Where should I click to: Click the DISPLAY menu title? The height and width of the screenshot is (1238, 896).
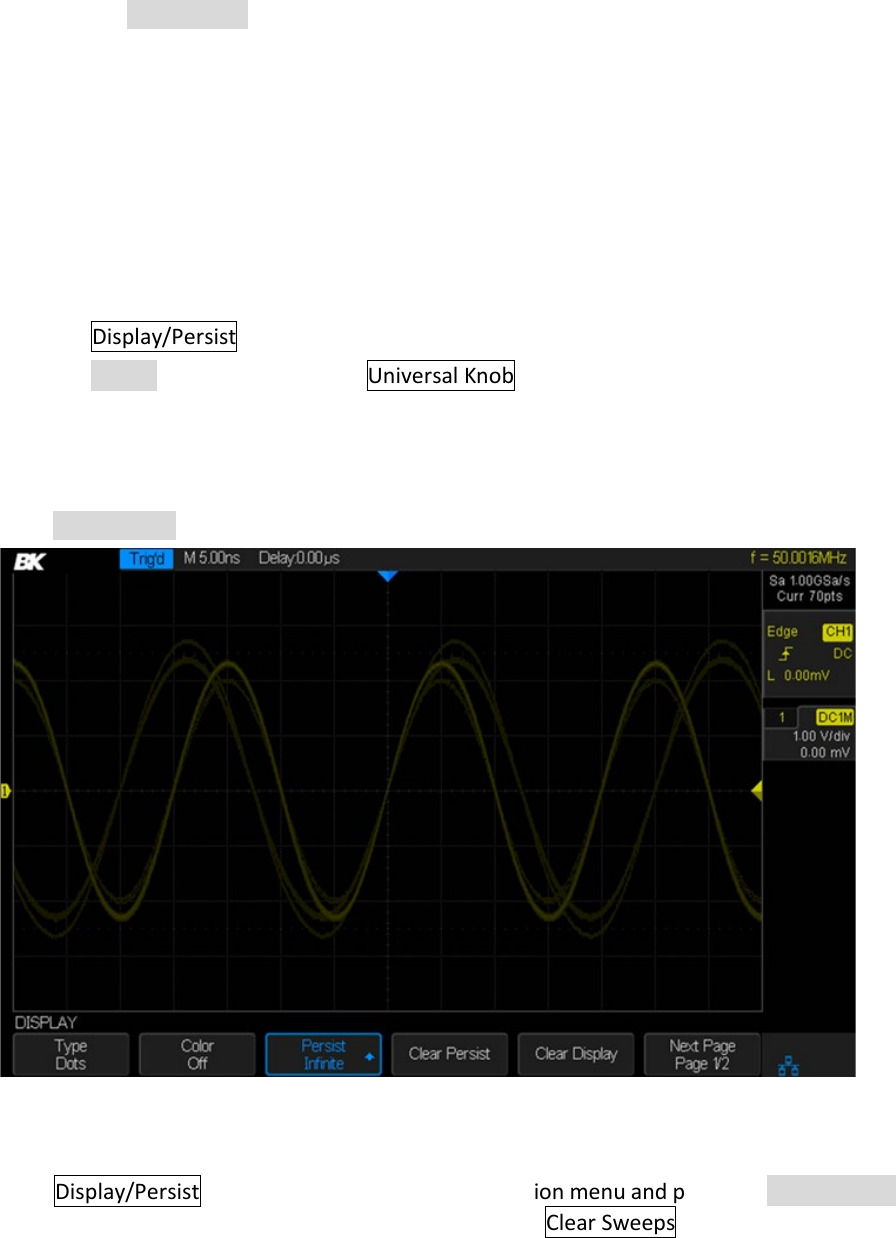point(46,1023)
